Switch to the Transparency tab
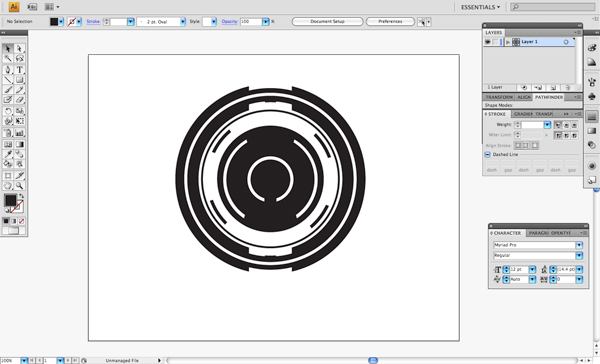This screenshot has height=364, width=600. pos(544,114)
